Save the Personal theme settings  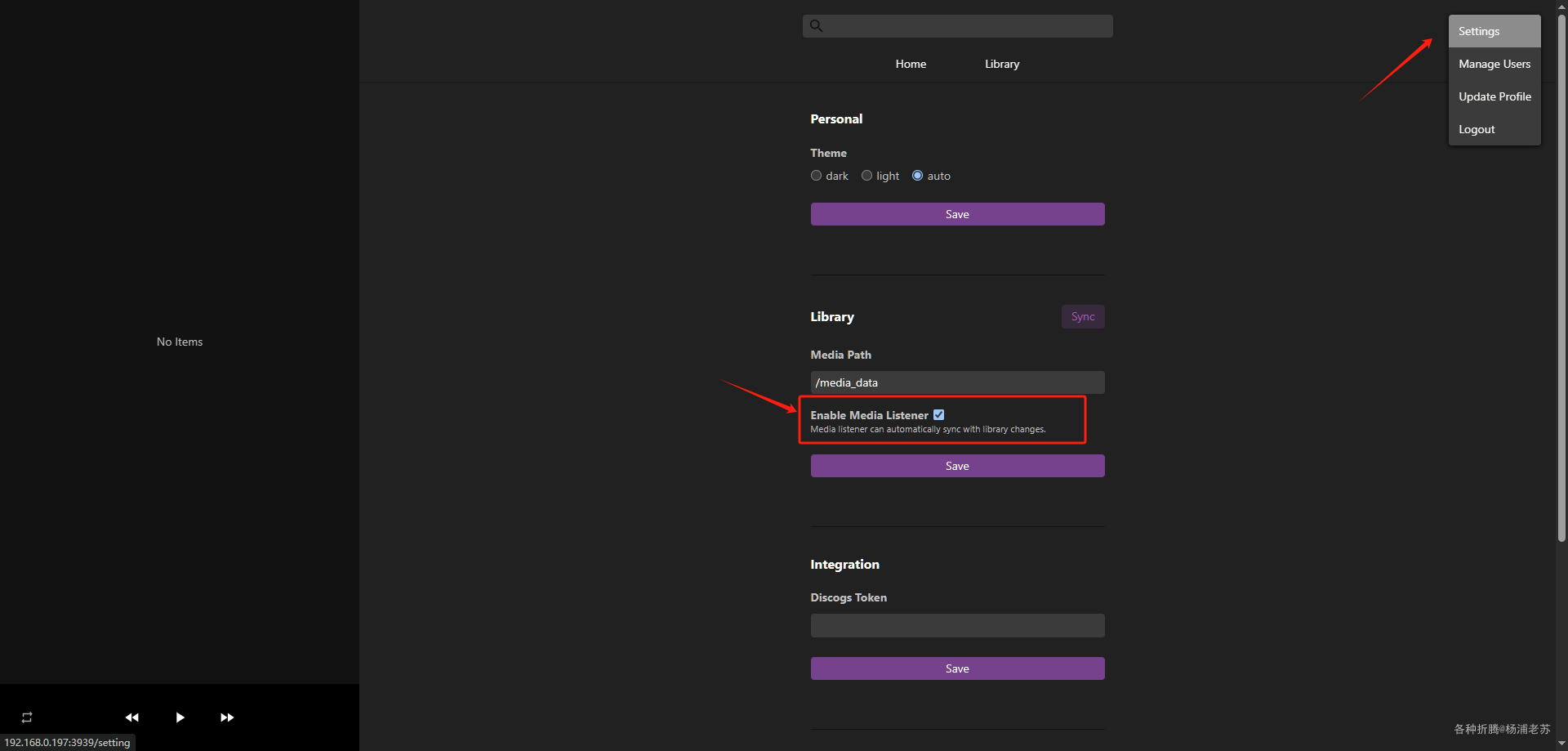957,214
